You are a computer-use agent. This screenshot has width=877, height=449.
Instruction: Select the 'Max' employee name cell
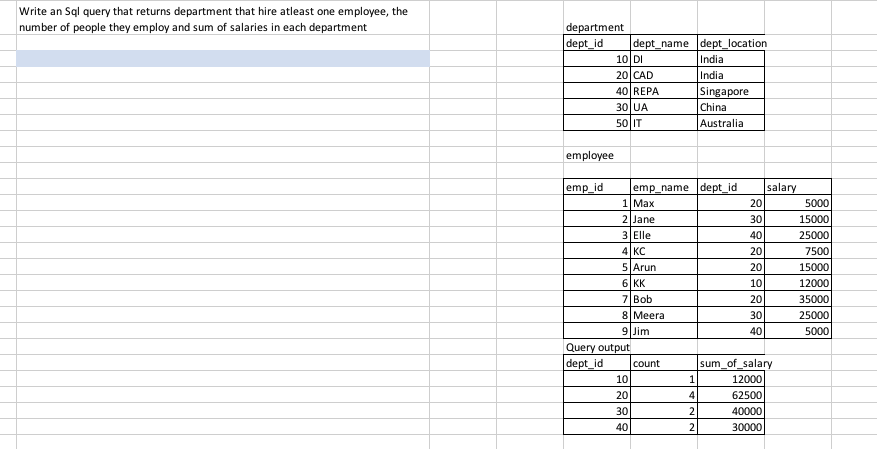pyautogui.click(x=664, y=204)
